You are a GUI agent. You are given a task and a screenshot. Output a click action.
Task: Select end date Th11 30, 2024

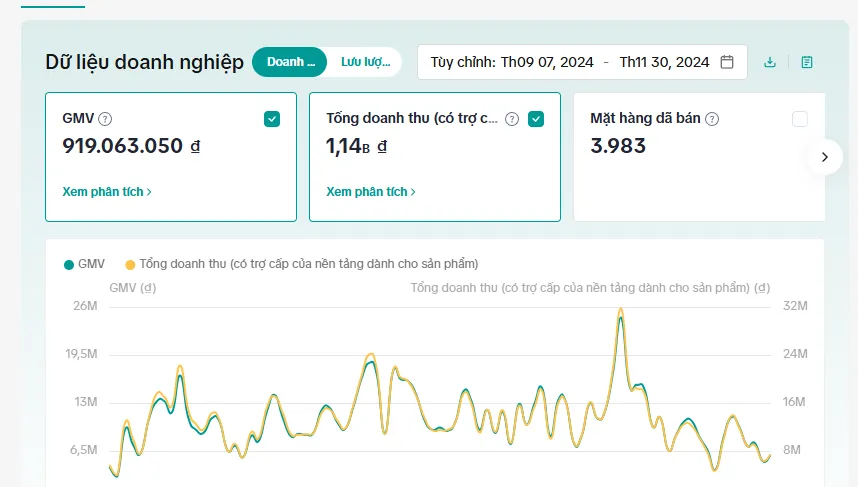tap(664, 62)
